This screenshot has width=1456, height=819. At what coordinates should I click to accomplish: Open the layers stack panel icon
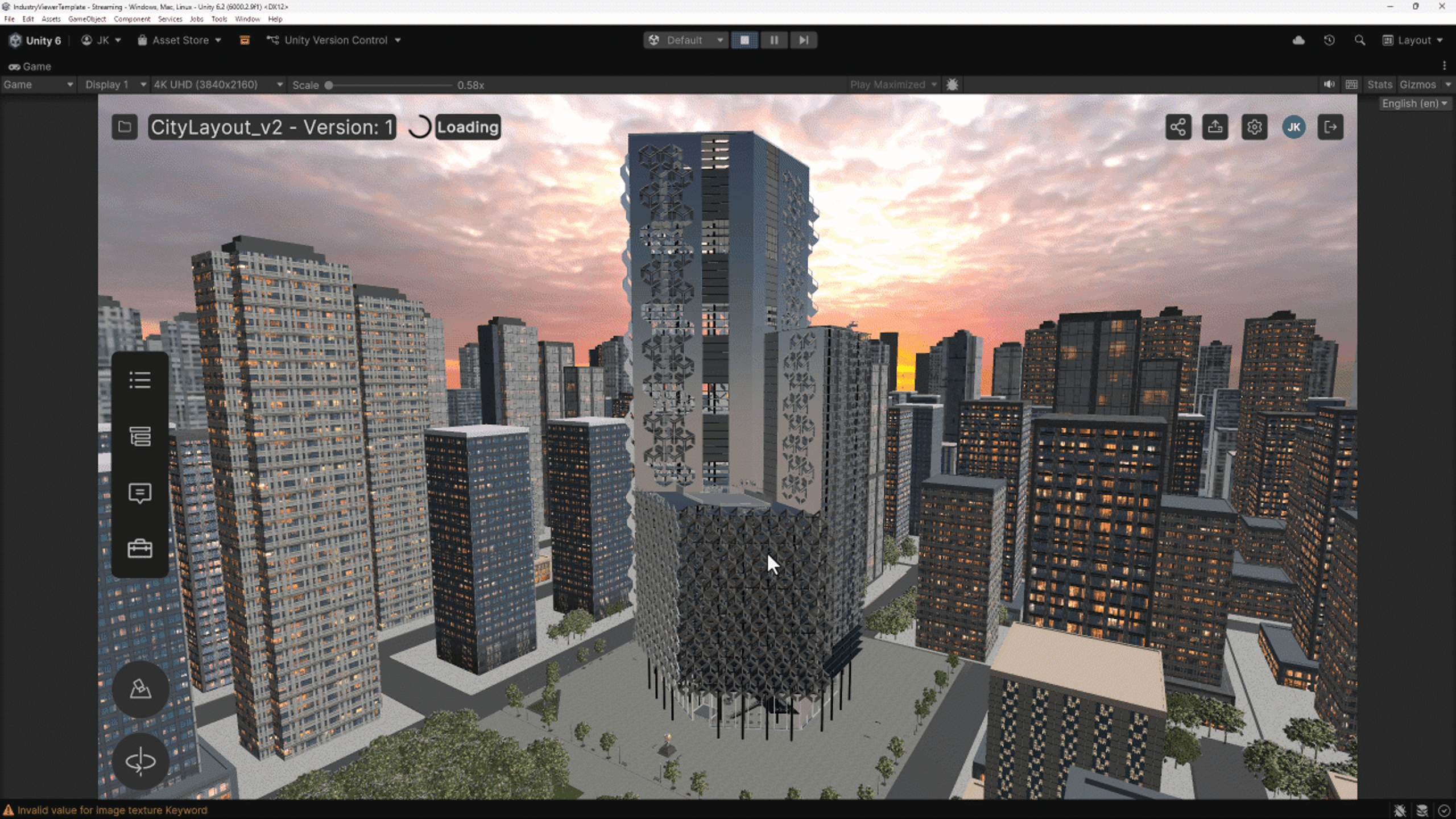140,436
